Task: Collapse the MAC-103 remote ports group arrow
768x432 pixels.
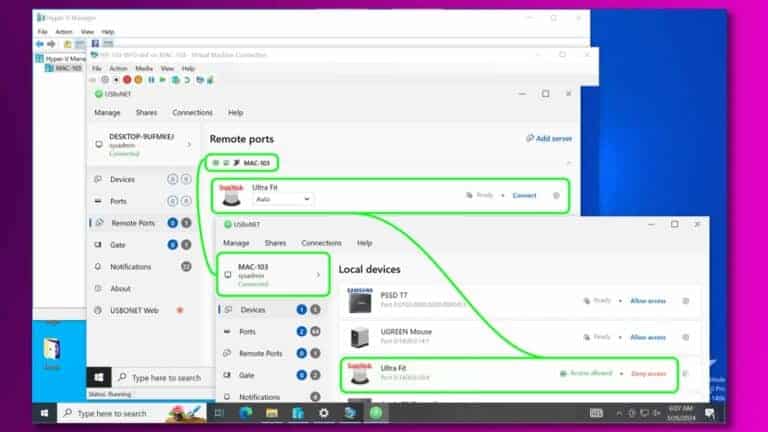Action: click(x=570, y=162)
